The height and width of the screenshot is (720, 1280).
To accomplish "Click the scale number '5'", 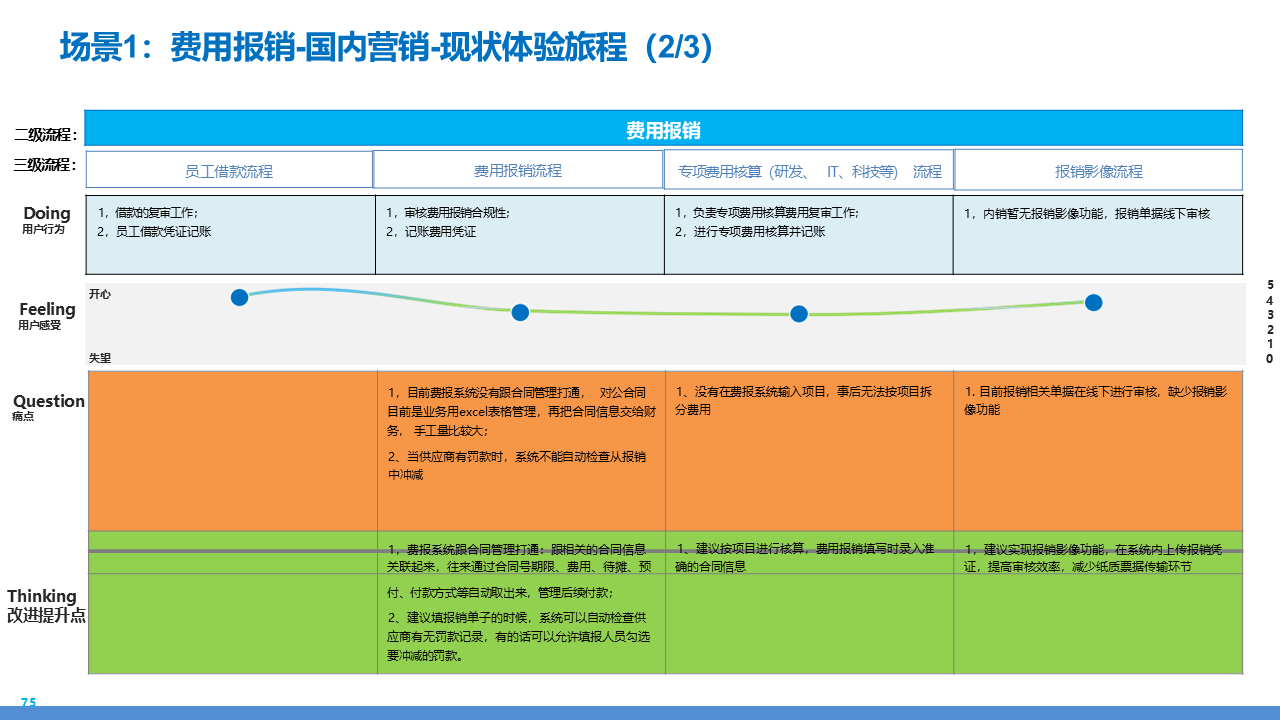I will 1270,285.
